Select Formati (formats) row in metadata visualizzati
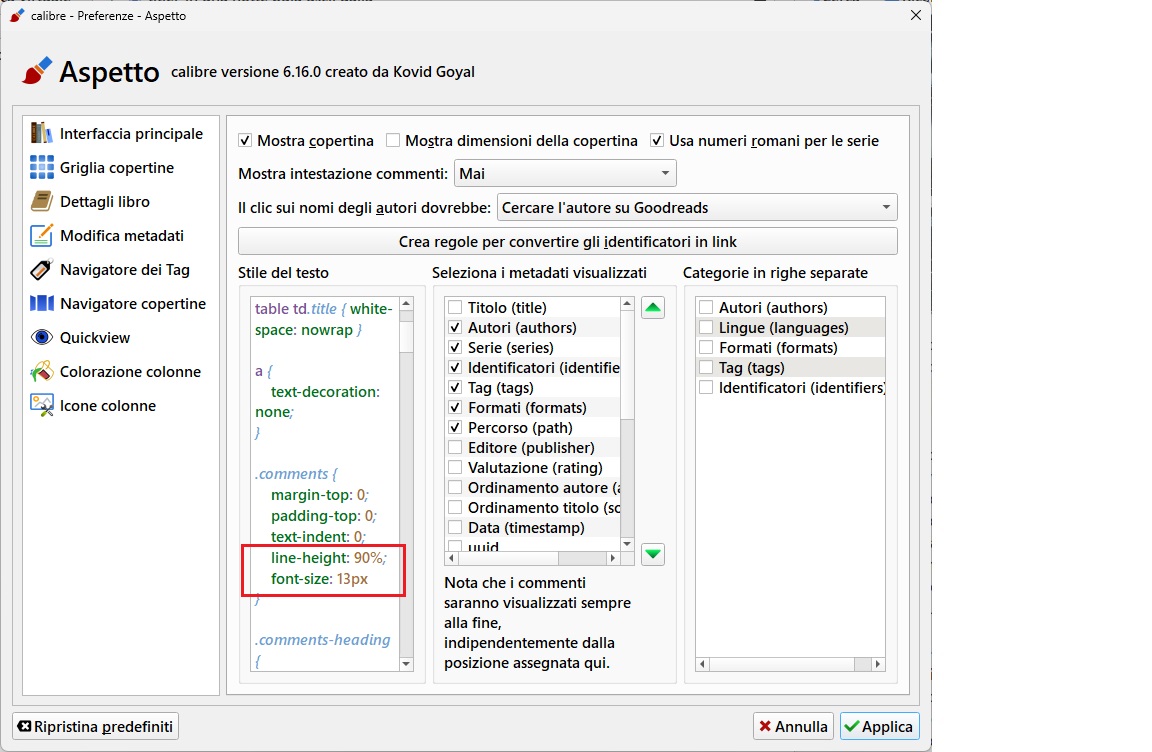Screen dimensions: 1152x752 point(533,408)
